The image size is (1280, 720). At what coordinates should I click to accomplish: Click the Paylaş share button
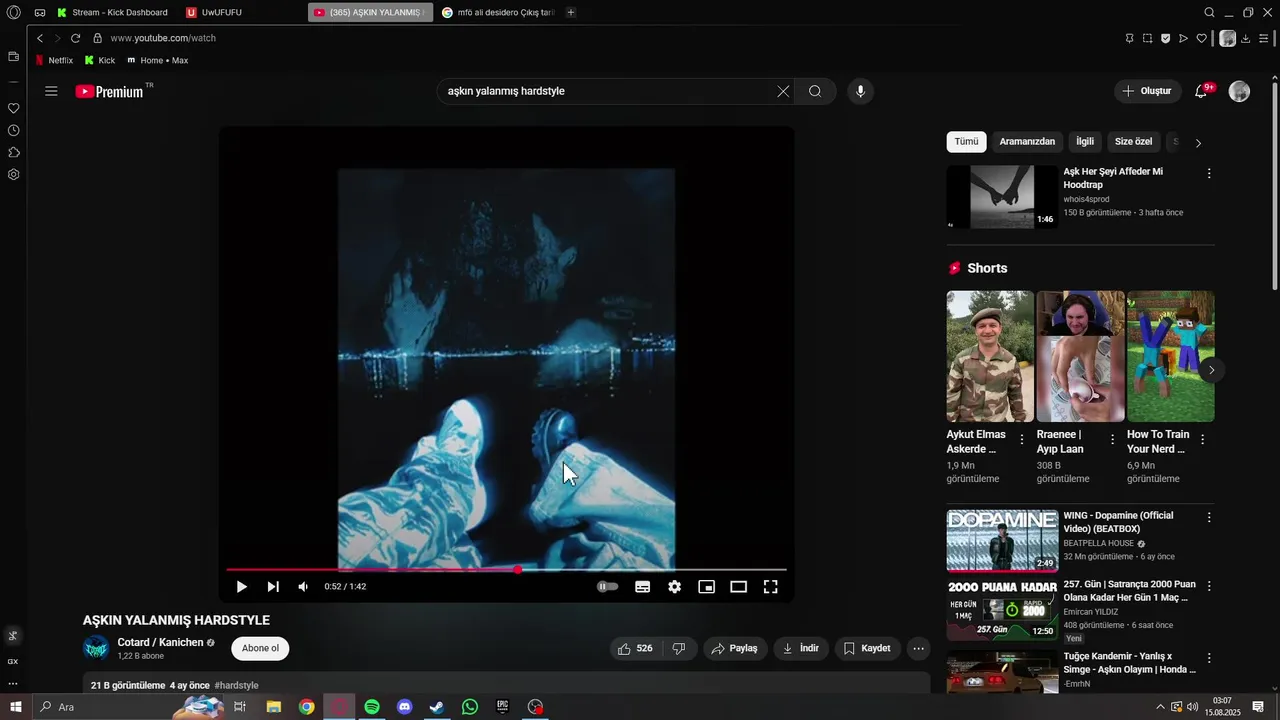pyautogui.click(x=735, y=649)
